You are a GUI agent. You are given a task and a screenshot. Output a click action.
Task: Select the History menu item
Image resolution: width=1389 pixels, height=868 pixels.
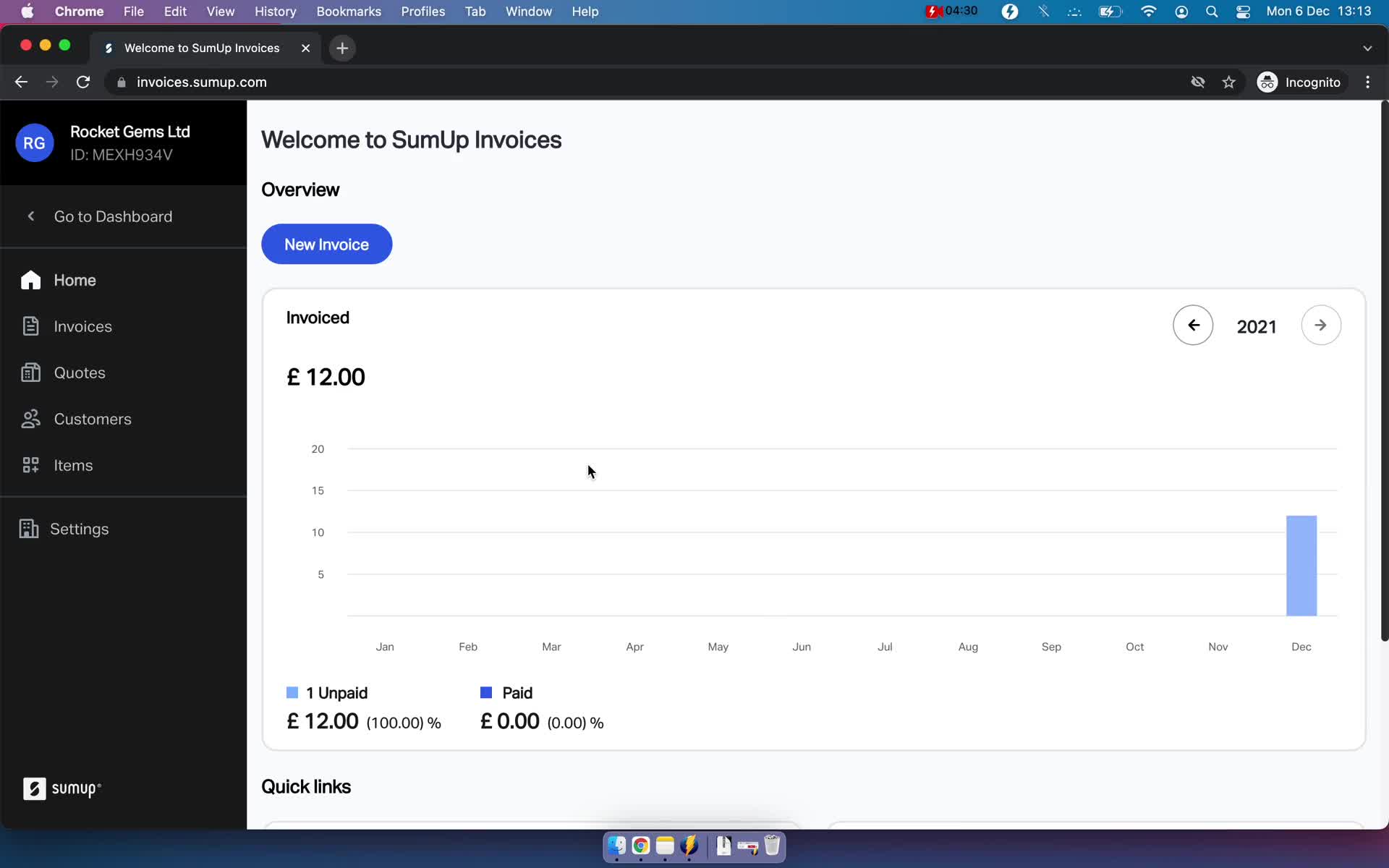pyautogui.click(x=275, y=11)
